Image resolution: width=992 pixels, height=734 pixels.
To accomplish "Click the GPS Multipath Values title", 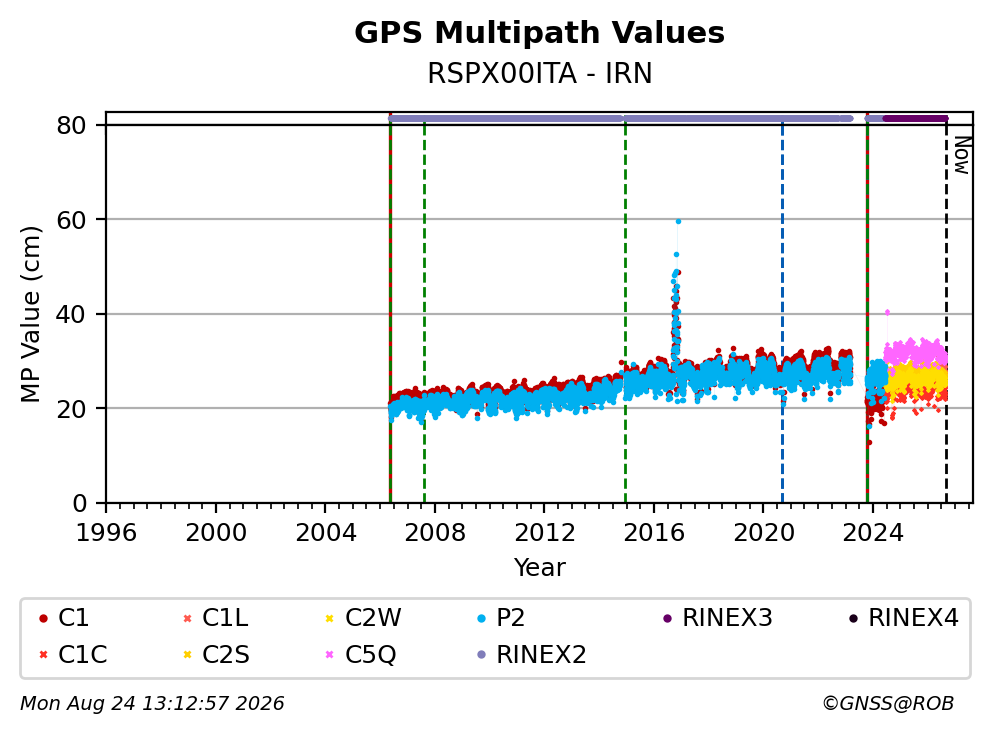I will 539,33.
